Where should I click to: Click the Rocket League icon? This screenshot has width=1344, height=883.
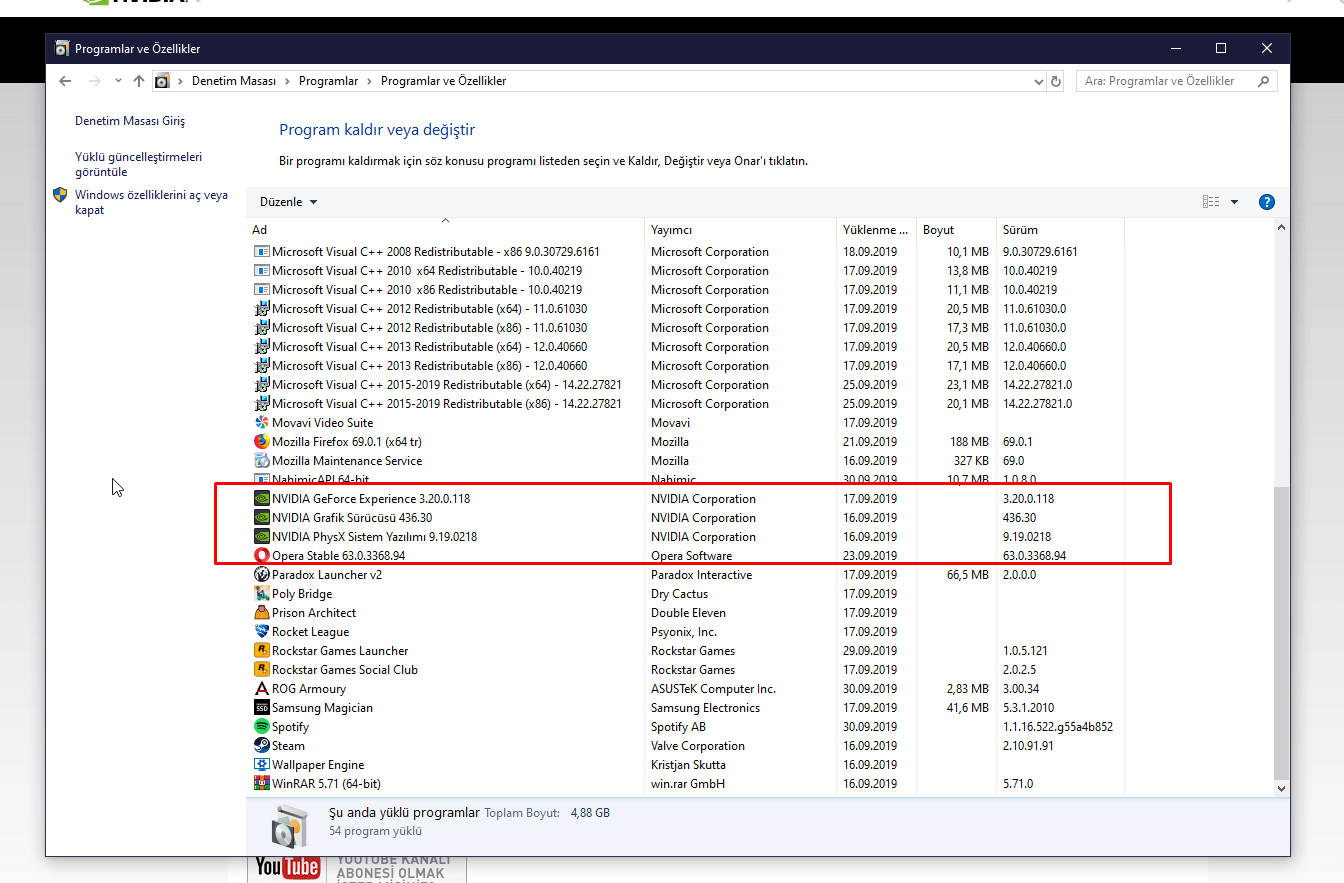click(x=262, y=632)
